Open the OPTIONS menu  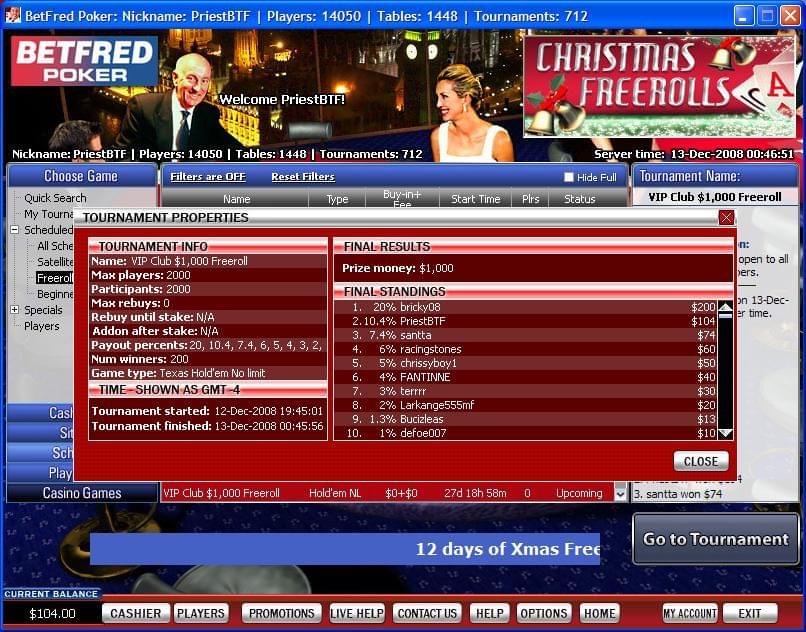click(x=544, y=613)
